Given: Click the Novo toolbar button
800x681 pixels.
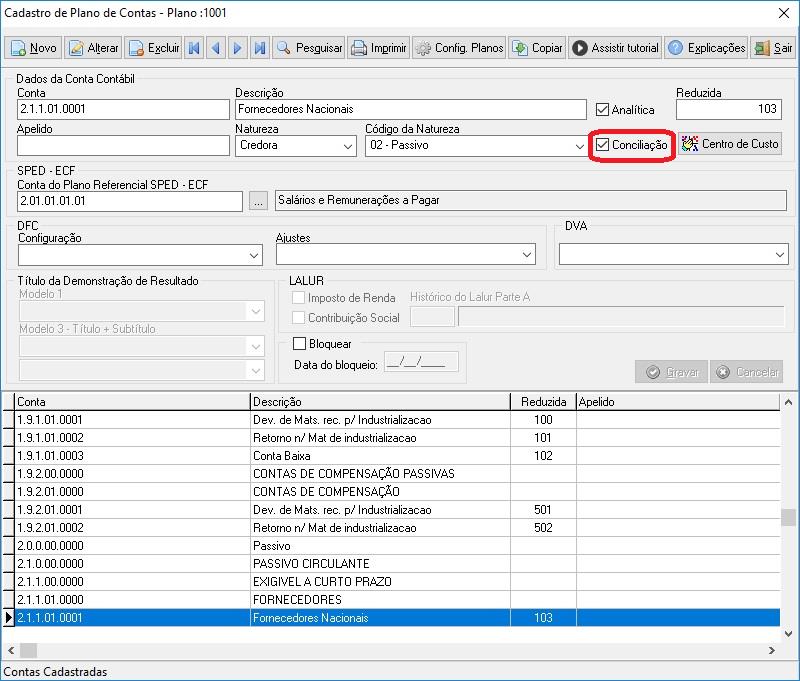Looking at the screenshot, I should (33, 48).
